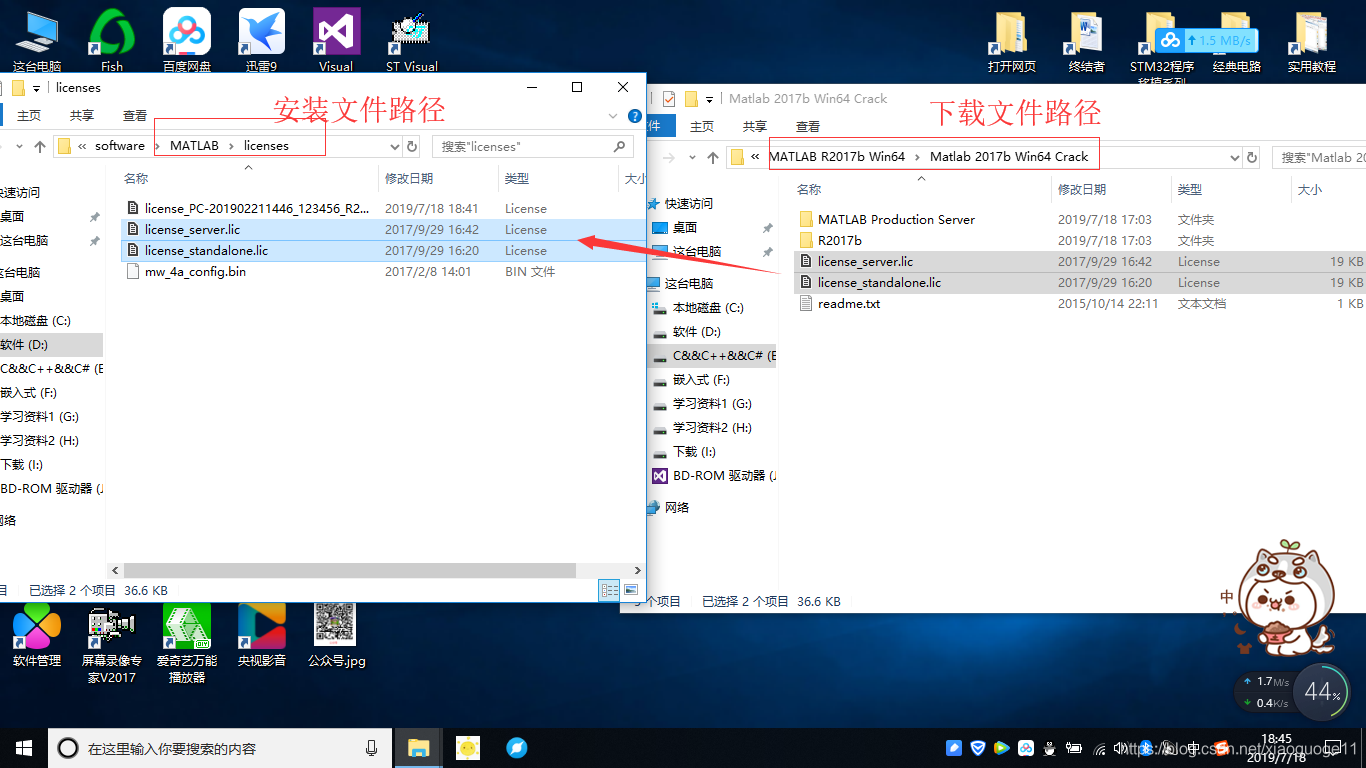This screenshot has width=1366, height=768.
Task: Open recent locations dropdown in Crack window
Action: 694,157
